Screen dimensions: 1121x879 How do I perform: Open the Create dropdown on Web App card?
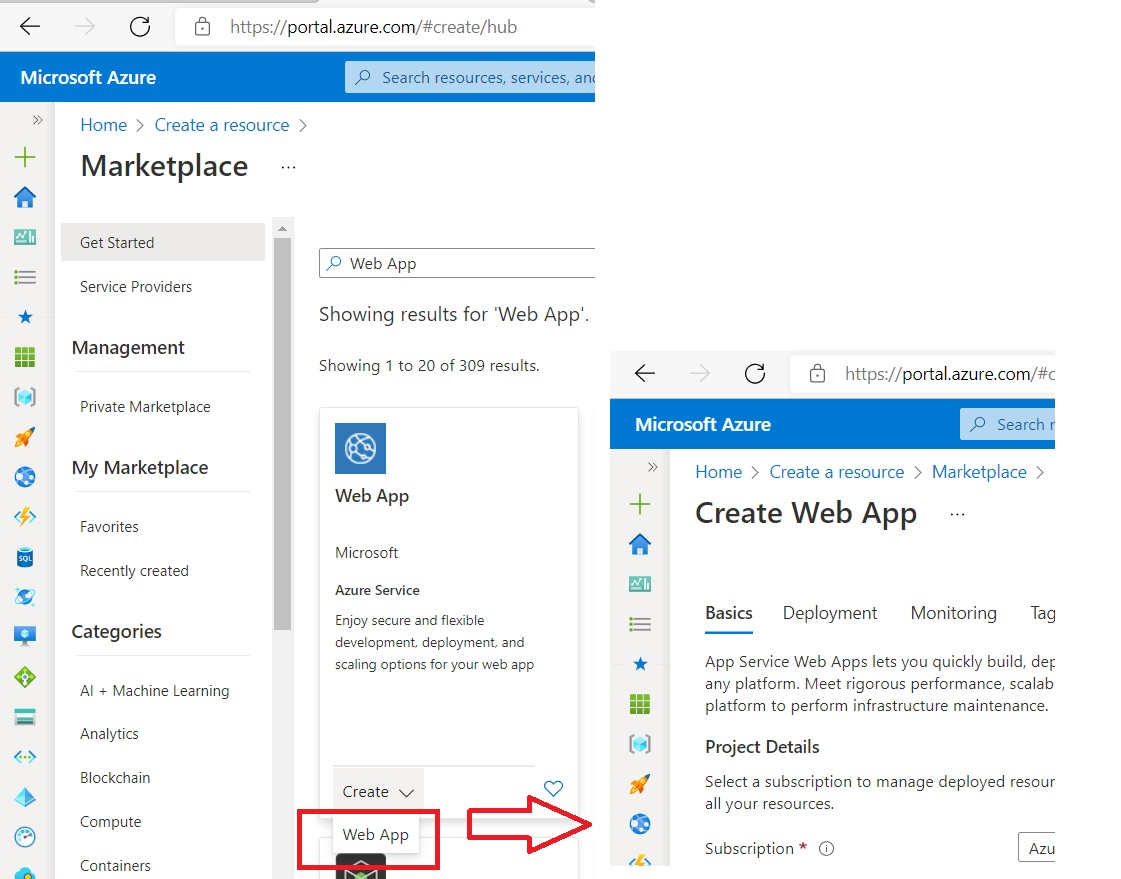[378, 792]
